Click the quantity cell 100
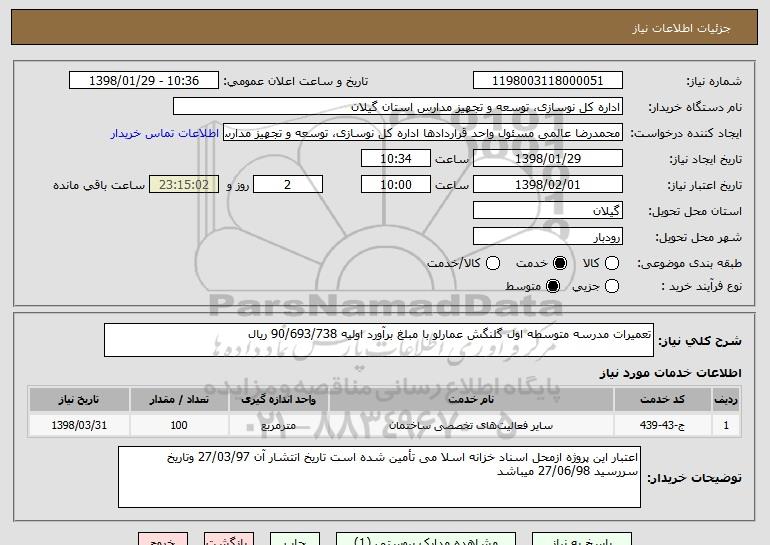The image size is (770, 545). pyautogui.click(x=179, y=425)
